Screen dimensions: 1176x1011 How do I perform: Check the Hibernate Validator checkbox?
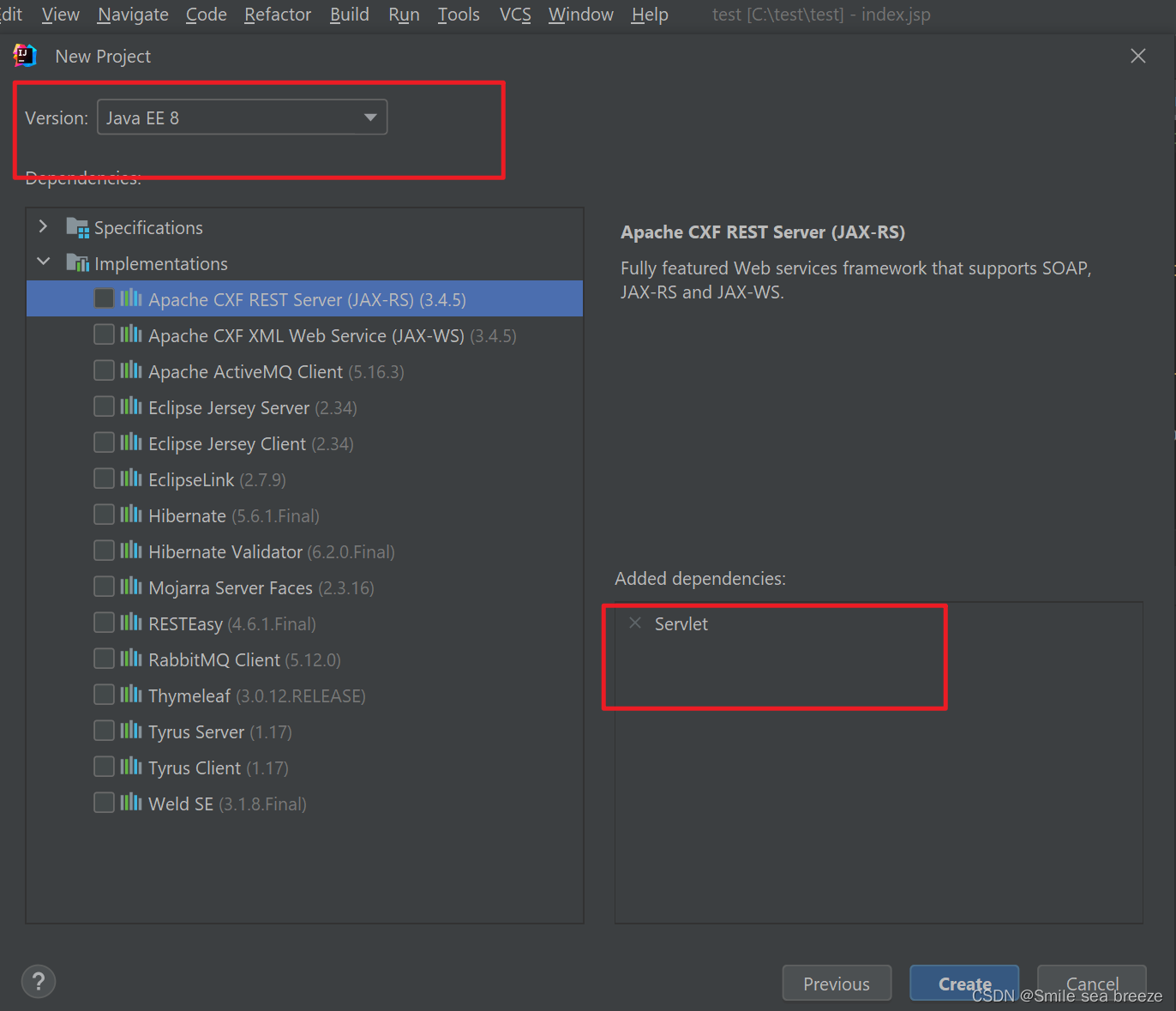104,551
